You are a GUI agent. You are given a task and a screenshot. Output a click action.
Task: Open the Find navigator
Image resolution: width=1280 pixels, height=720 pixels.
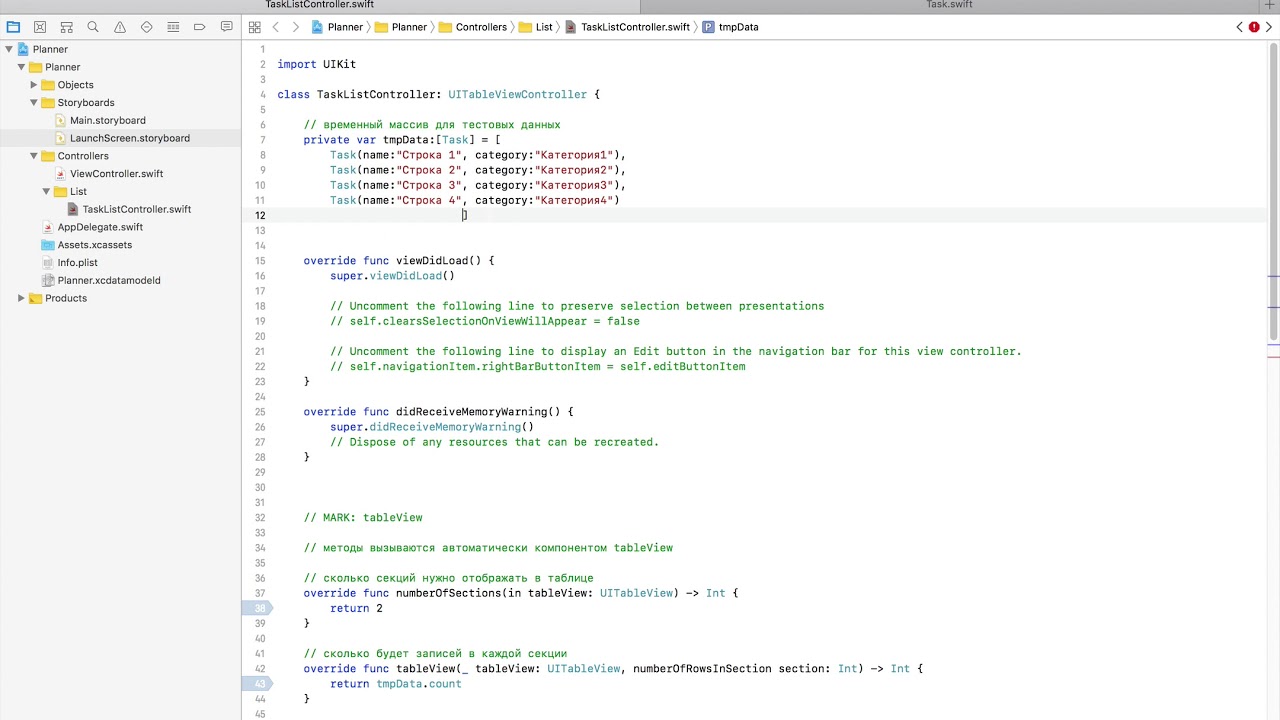point(93,27)
